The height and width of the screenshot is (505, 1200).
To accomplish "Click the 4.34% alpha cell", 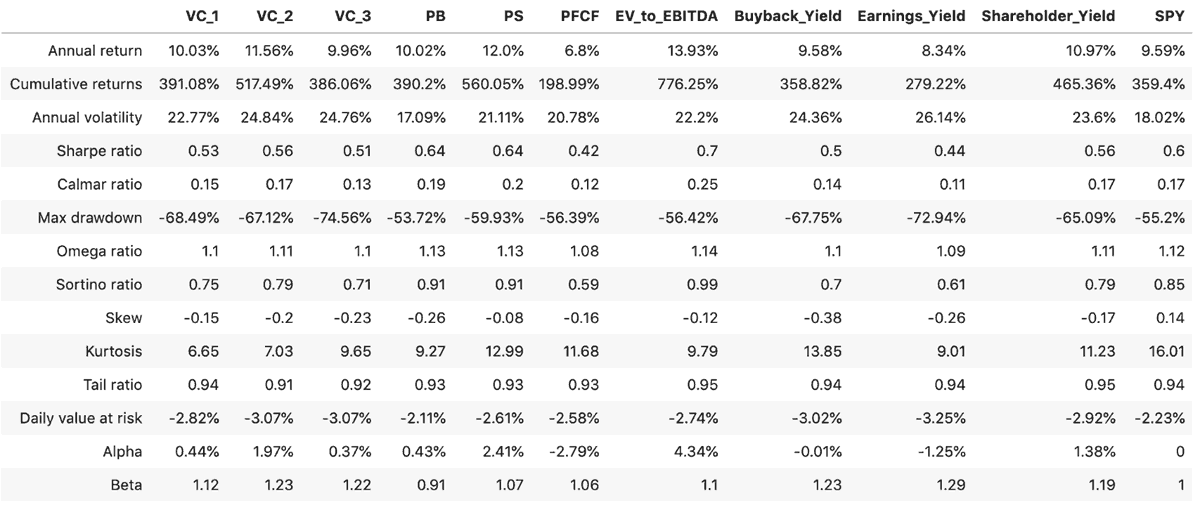I will click(697, 452).
